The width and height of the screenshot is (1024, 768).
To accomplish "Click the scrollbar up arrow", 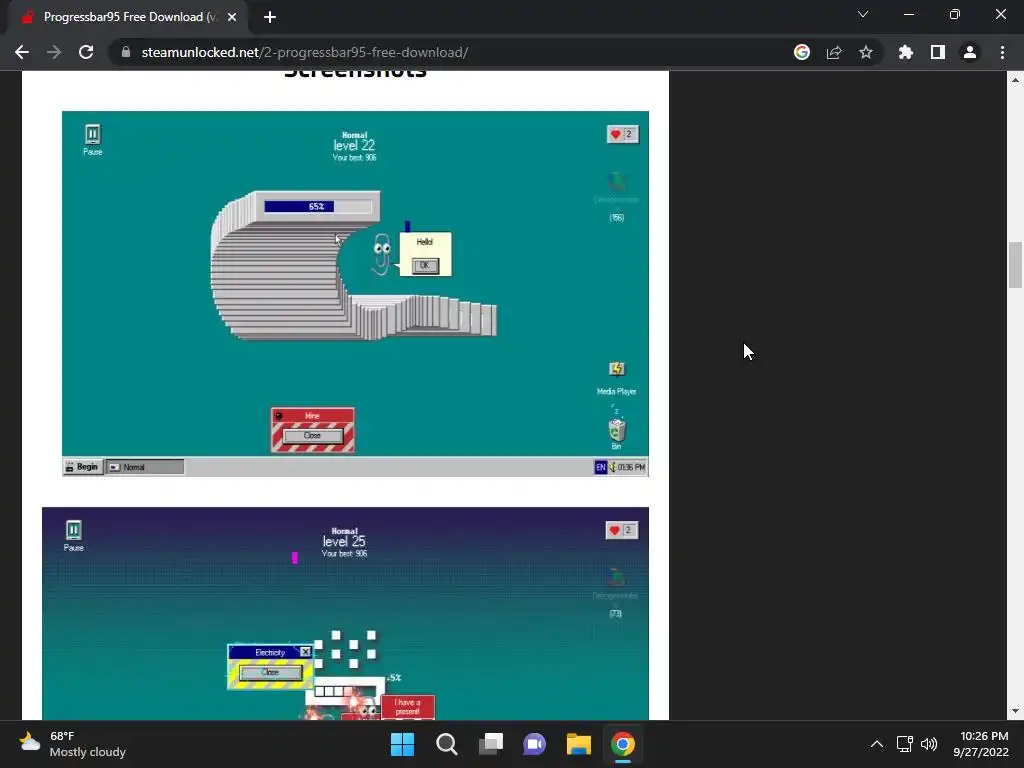I will [x=1015, y=80].
